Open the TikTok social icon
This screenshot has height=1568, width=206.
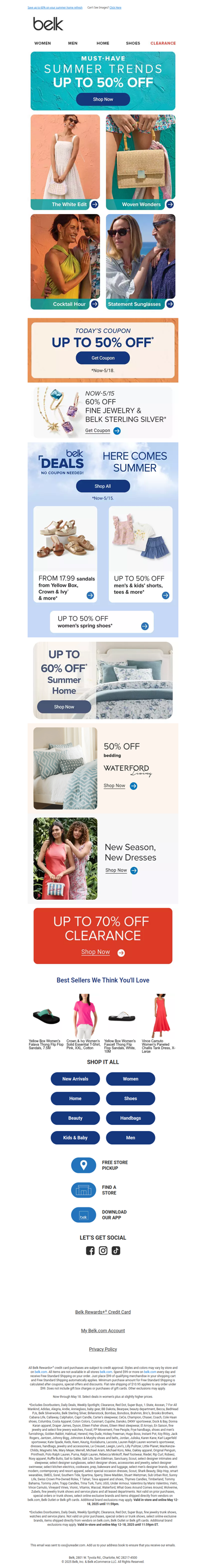coord(115,1250)
